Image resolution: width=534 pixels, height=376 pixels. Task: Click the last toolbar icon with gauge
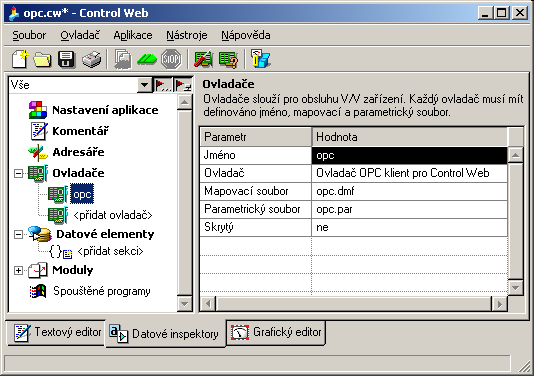click(260, 59)
